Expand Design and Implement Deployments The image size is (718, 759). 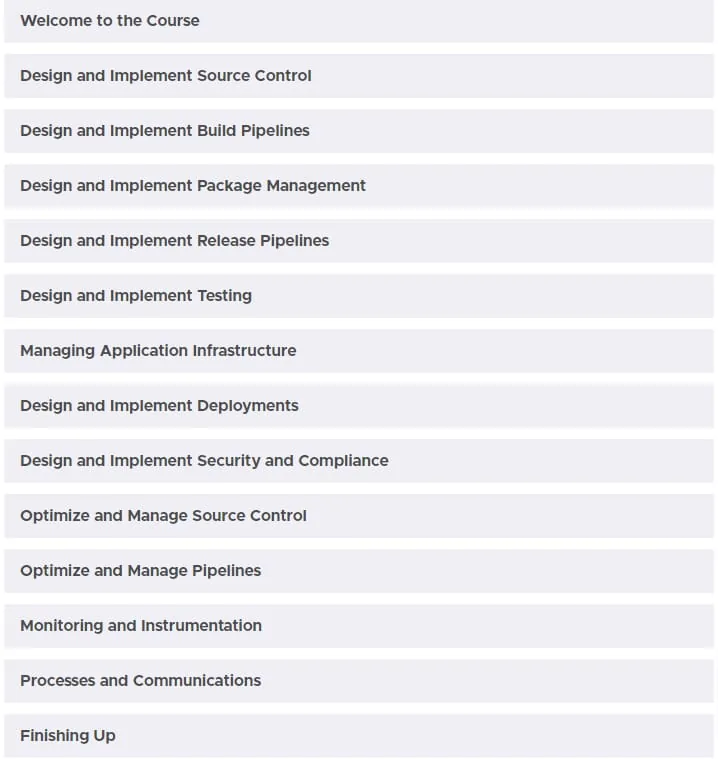point(359,406)
